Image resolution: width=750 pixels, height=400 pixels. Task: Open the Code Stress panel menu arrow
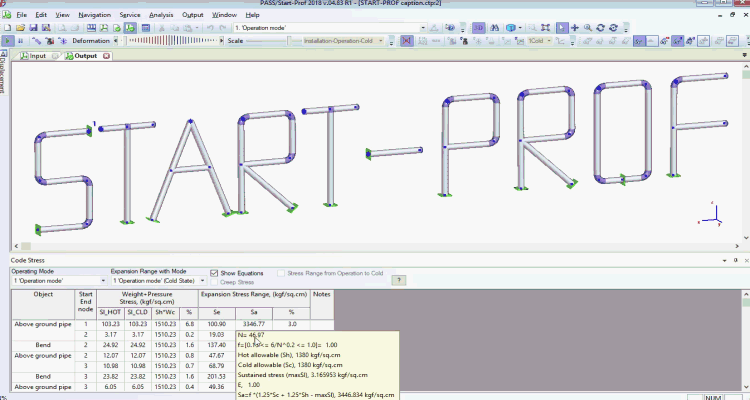pos(725,260)
